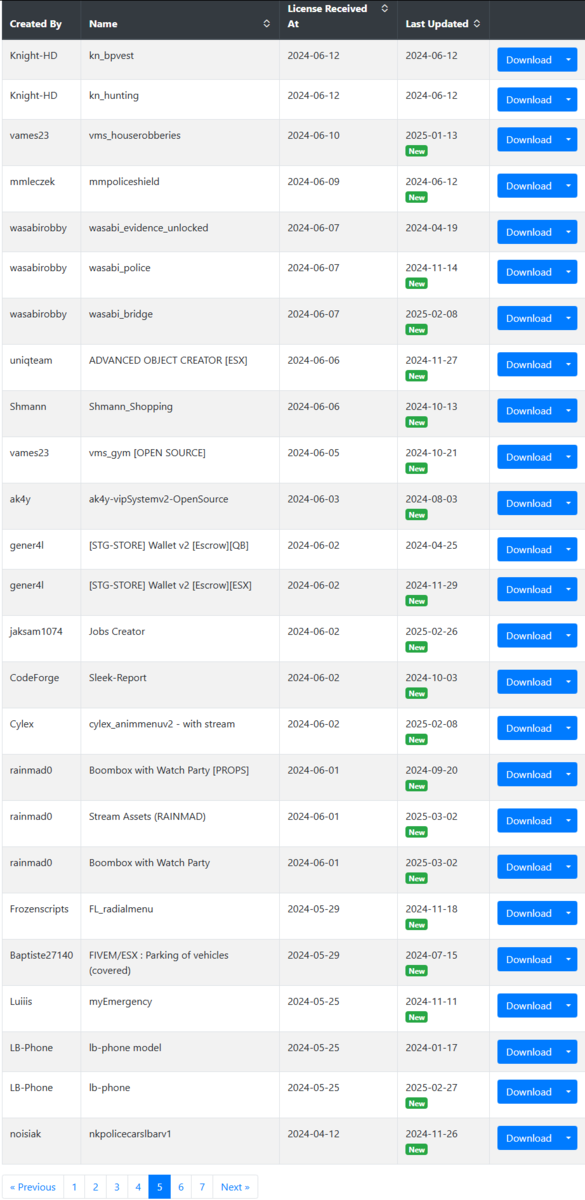Go to page 1

(74, 1187)
